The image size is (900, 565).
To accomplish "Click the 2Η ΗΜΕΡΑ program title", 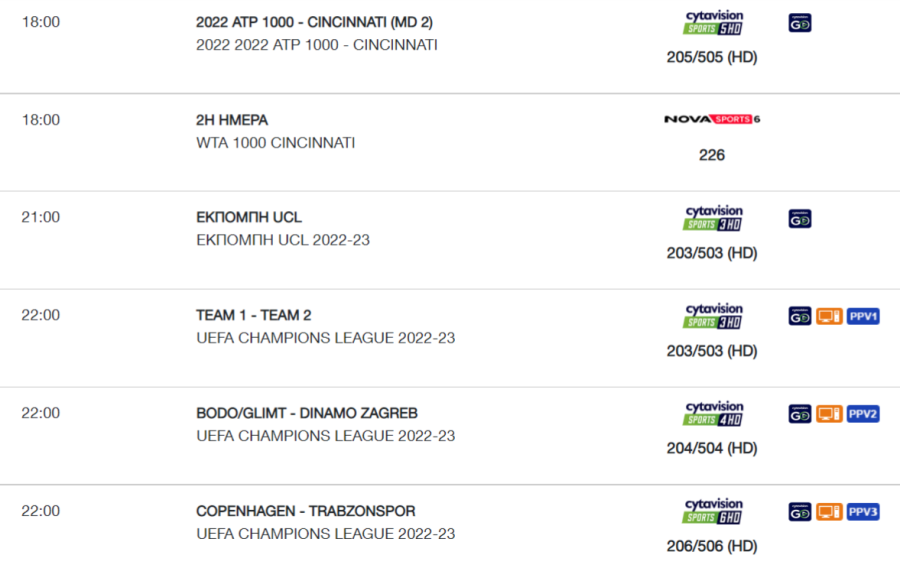I will click(x=232, y=120).
